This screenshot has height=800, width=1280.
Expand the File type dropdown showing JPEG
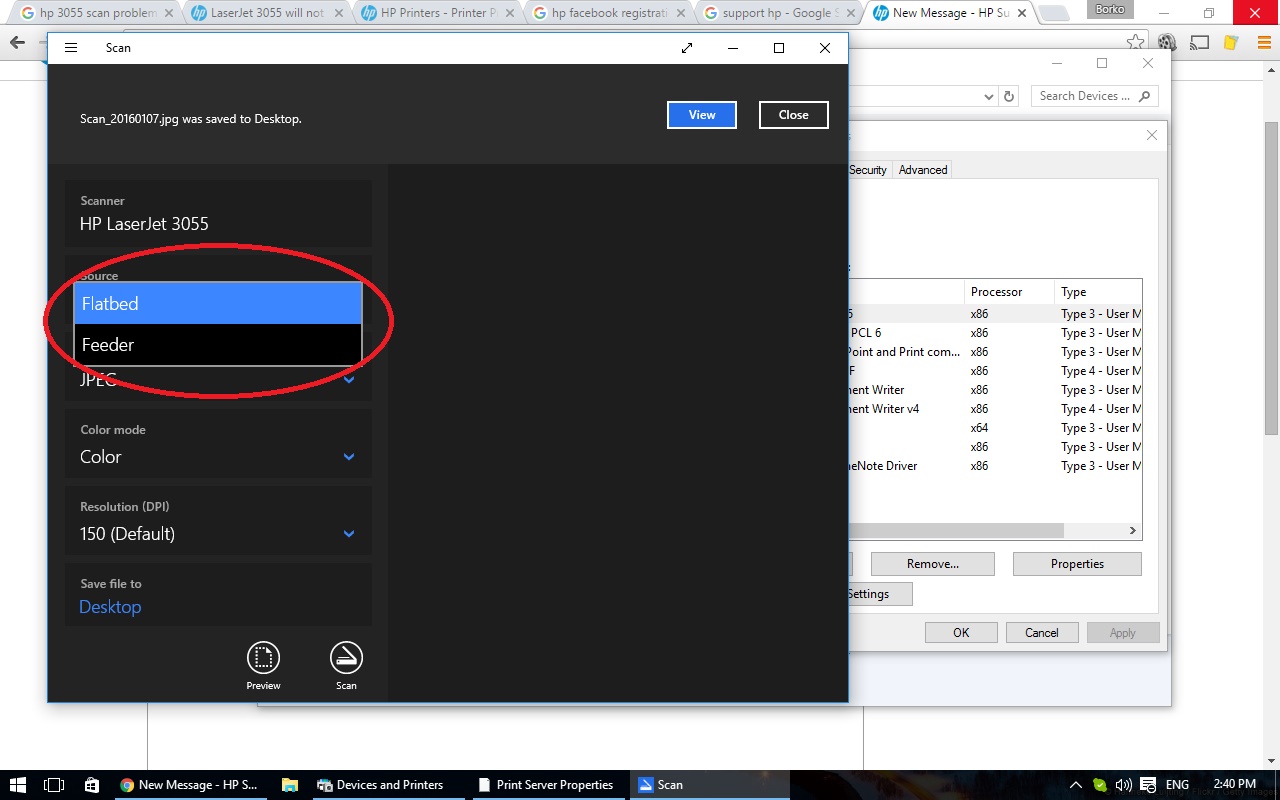point(349,379)
